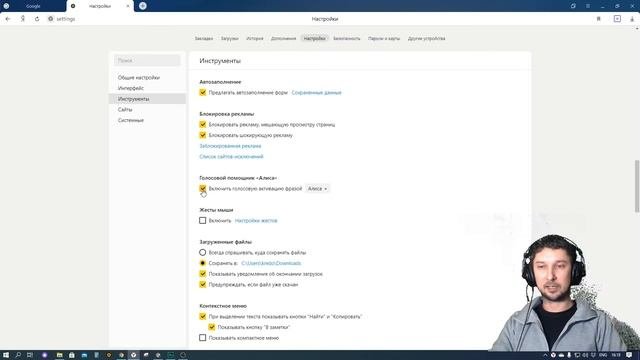The image size is (640, 360).
Task: Open the Заблокированная реклама link
Action: (230, 146)
